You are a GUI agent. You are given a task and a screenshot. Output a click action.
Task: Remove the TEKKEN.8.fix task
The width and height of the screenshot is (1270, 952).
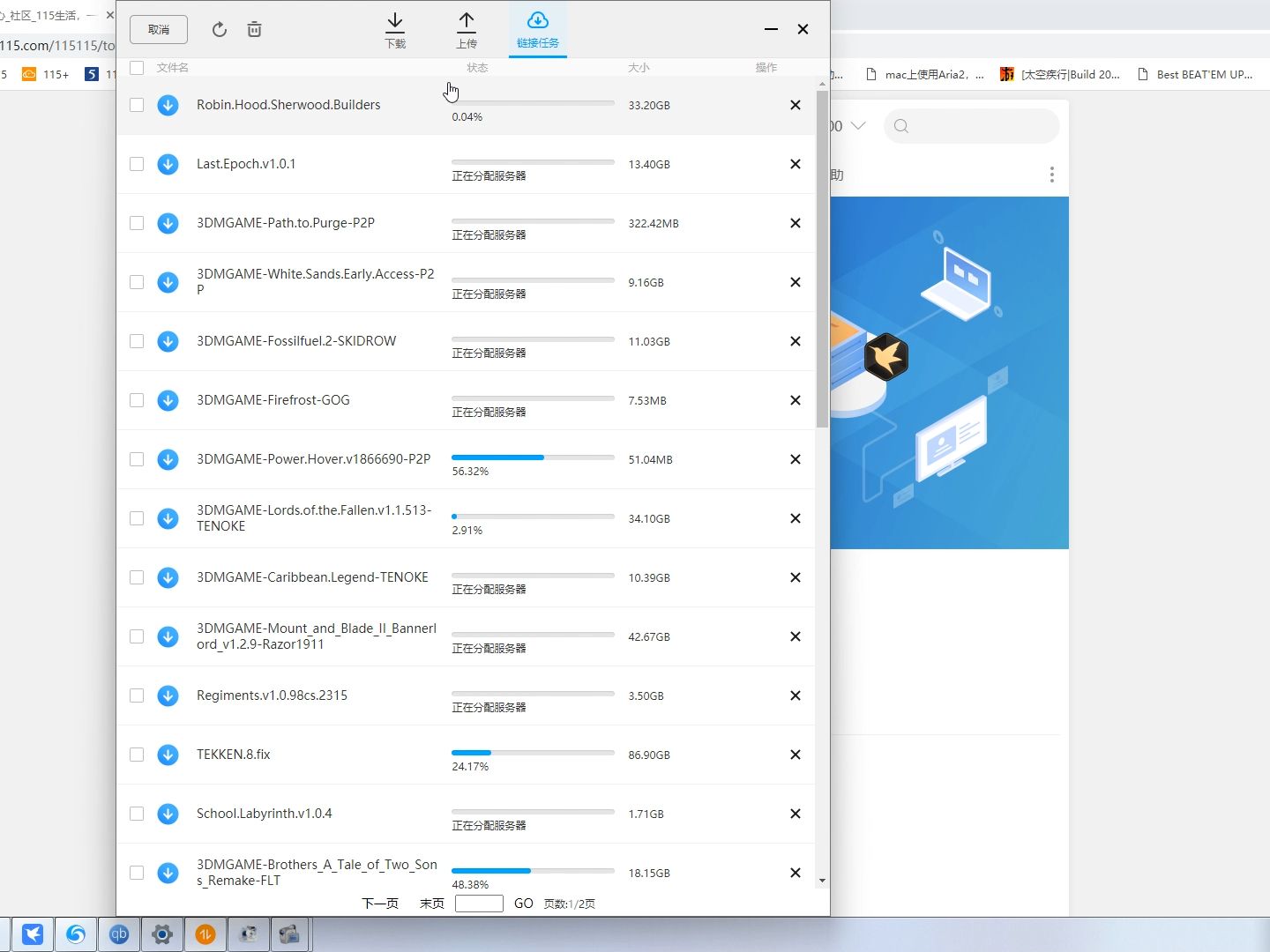click(796, 755)
